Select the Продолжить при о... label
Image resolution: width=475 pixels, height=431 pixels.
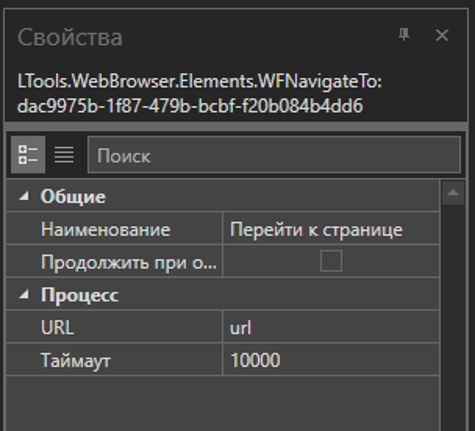coord(129,262)
